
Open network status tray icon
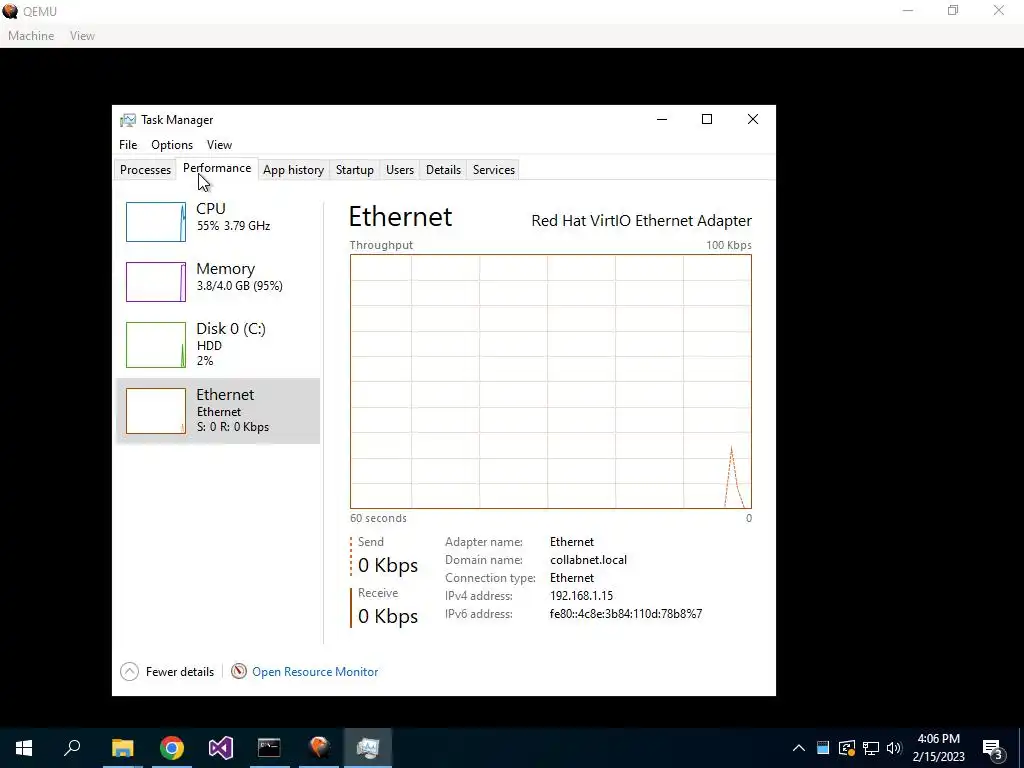[871, 748]
